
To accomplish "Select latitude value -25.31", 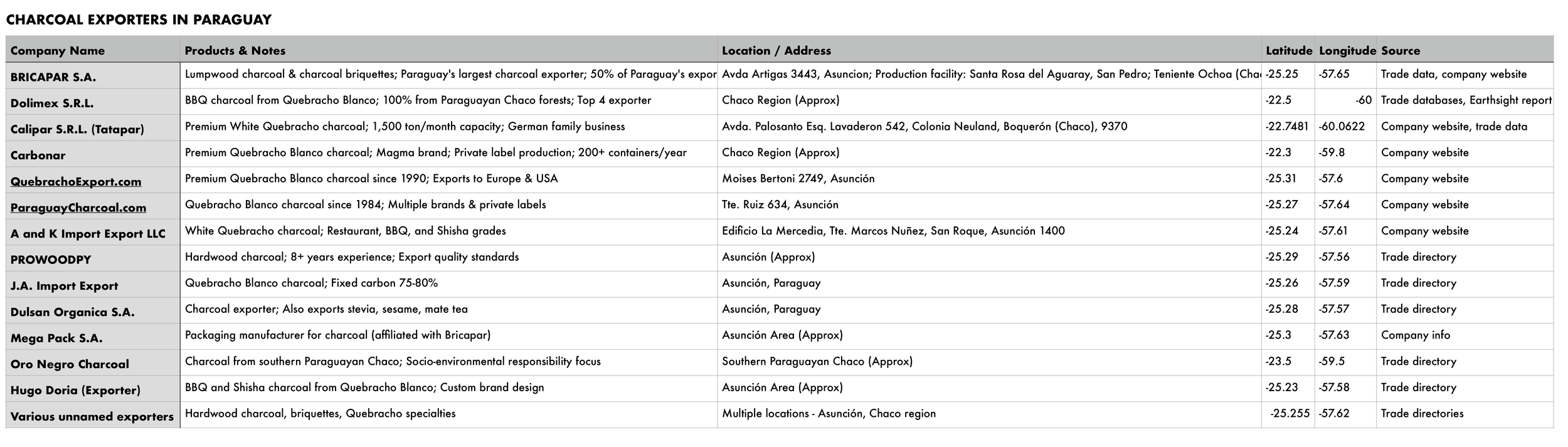I will (x=1288, y=179).
